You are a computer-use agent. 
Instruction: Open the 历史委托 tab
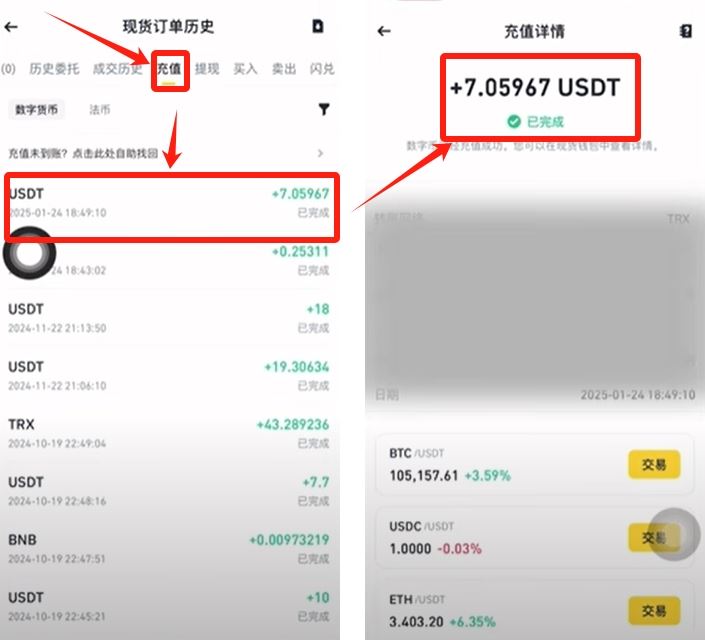click(54, 69)
